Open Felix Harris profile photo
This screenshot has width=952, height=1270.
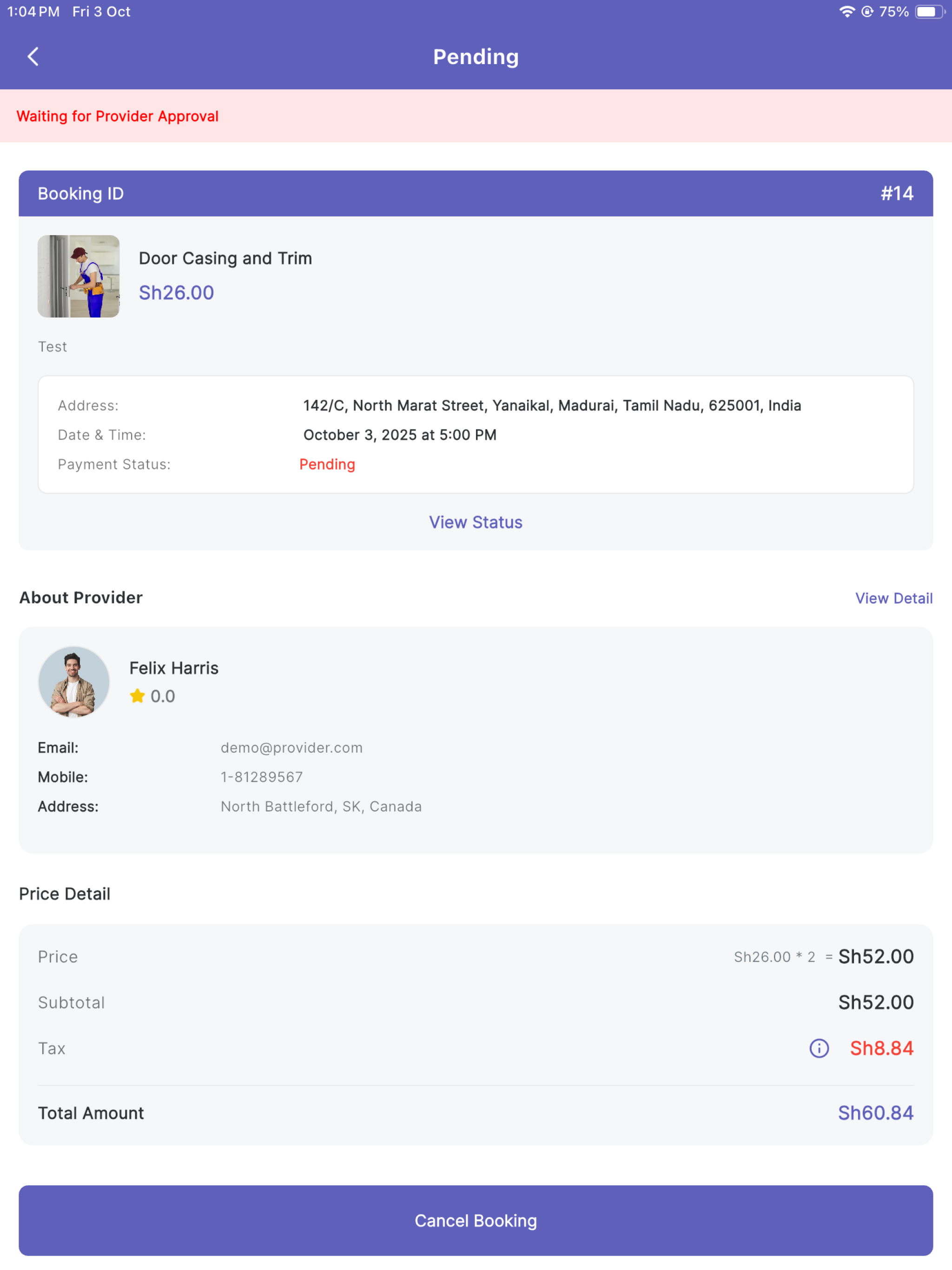tap(74, 682)
